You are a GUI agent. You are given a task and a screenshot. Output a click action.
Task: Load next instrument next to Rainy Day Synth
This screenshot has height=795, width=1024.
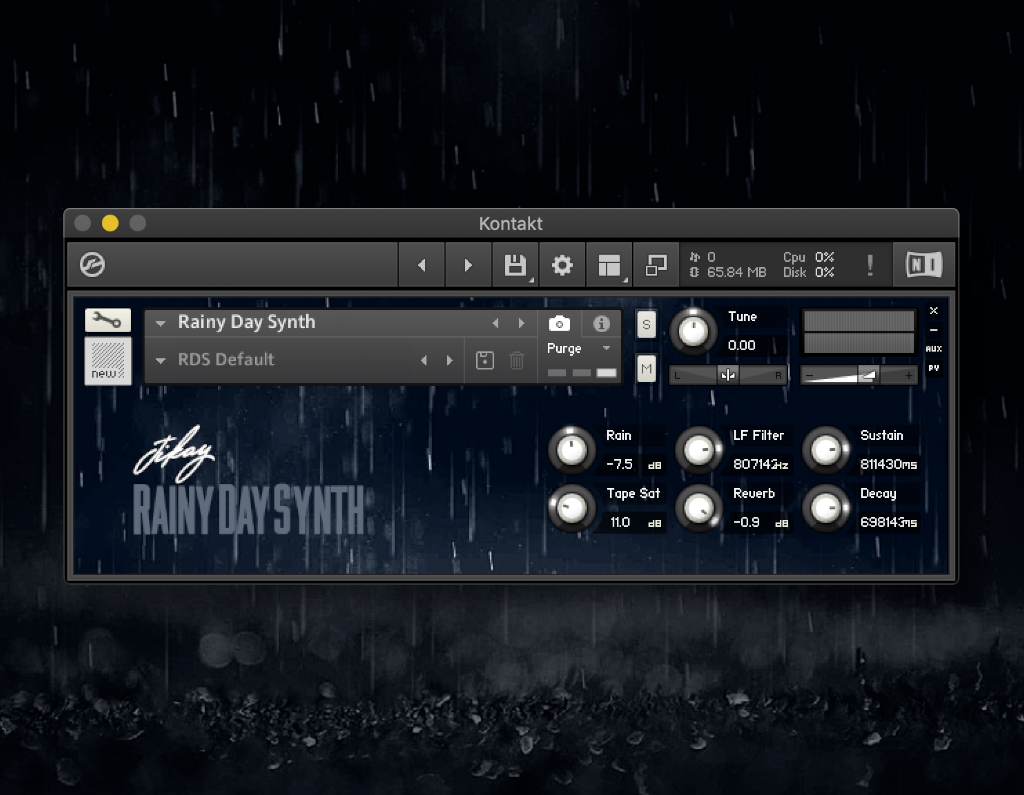521,323
